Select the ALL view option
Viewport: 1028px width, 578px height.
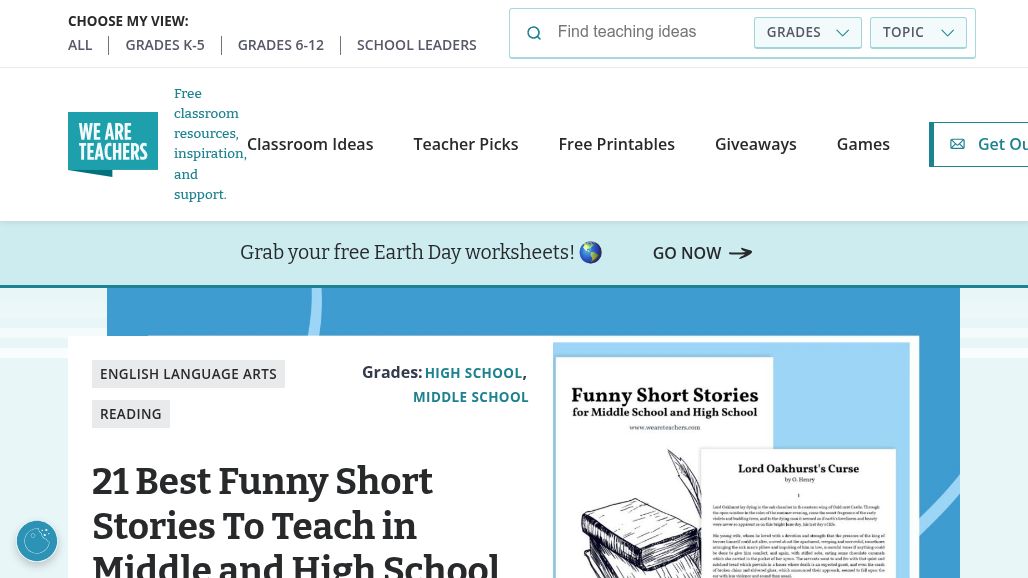click(x=80, y=45)
